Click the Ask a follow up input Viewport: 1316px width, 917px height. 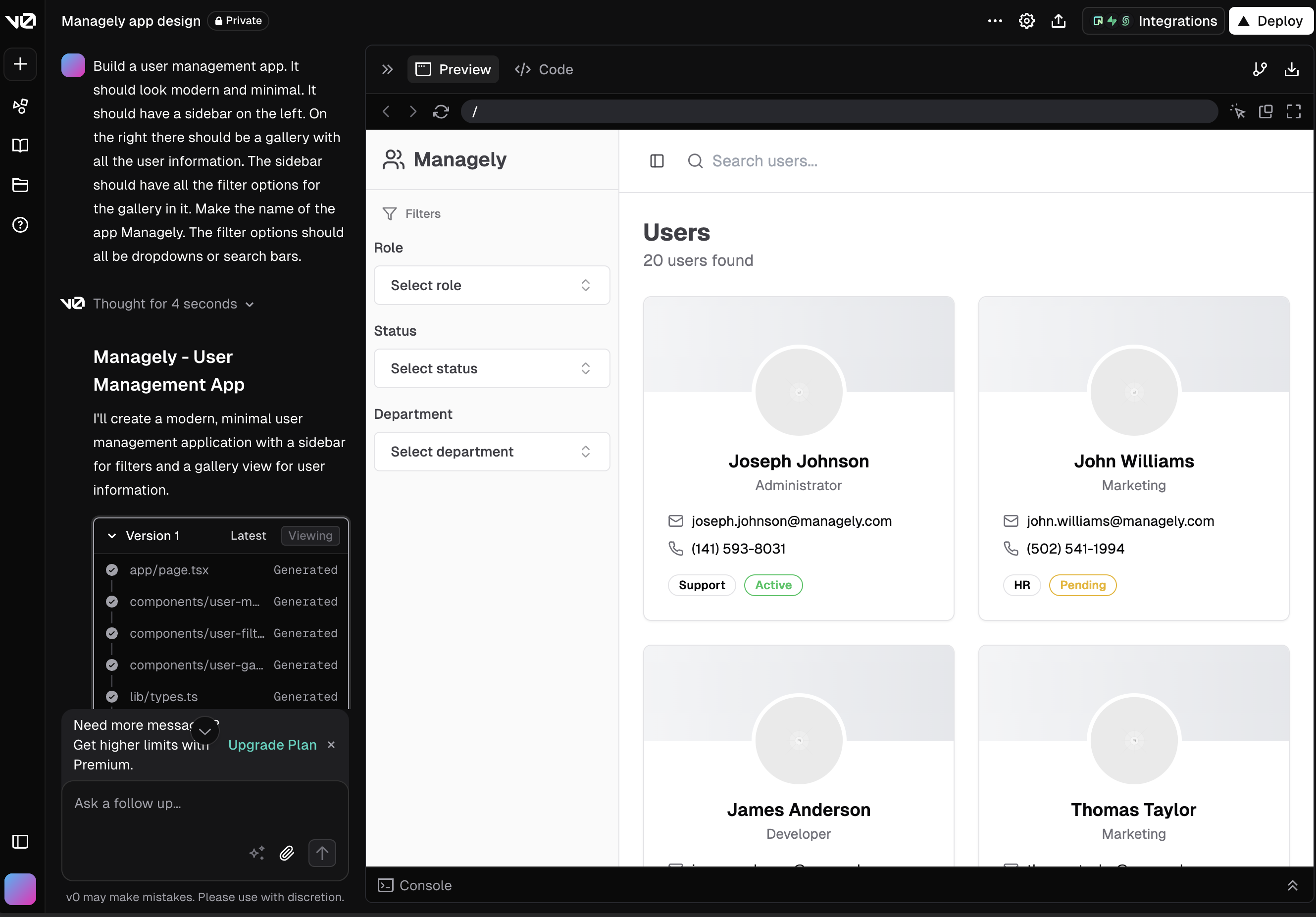(x=205, y=804)
